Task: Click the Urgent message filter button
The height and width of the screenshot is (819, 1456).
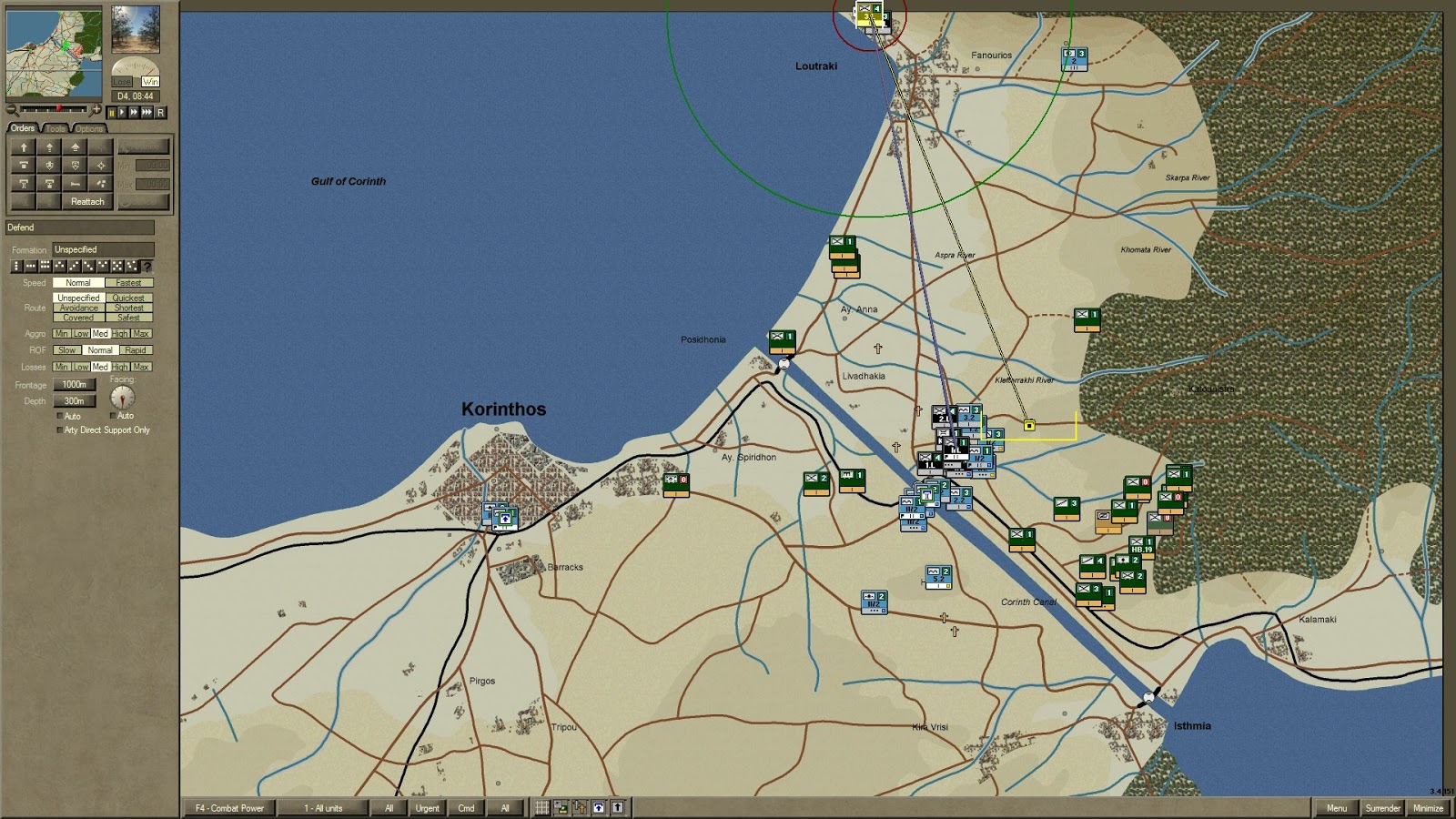Action: (427, 807)
